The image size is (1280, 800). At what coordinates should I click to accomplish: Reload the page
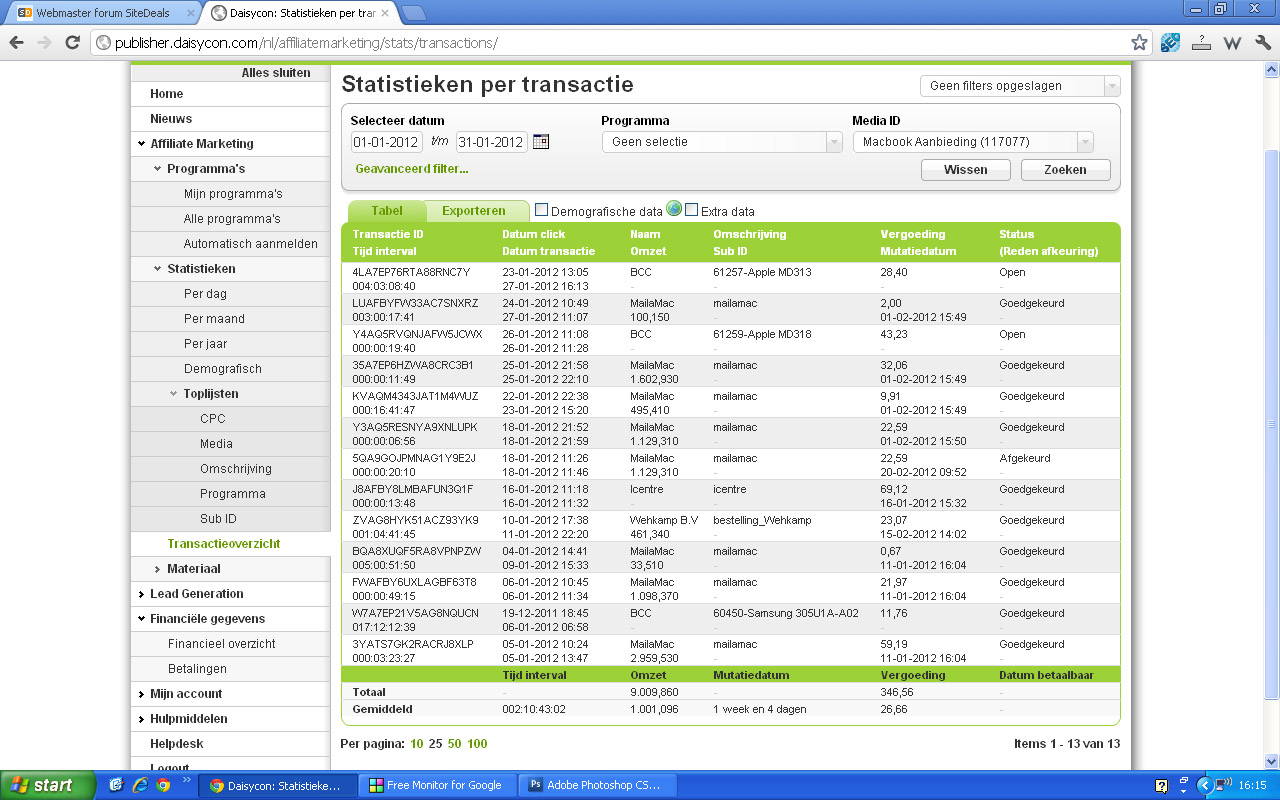(x=72, y=43)
